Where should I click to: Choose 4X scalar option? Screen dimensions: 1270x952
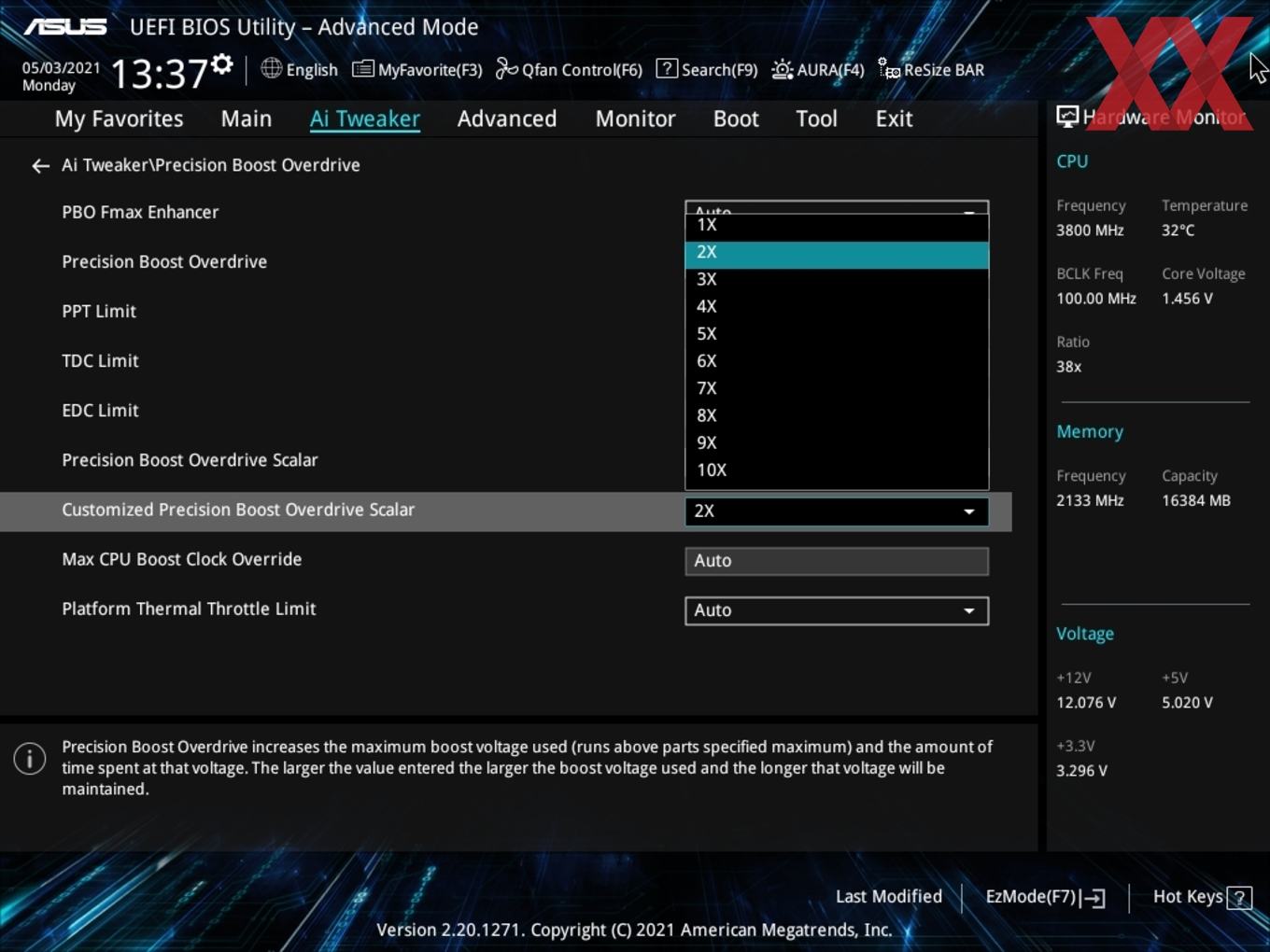(x=837, y=307)
